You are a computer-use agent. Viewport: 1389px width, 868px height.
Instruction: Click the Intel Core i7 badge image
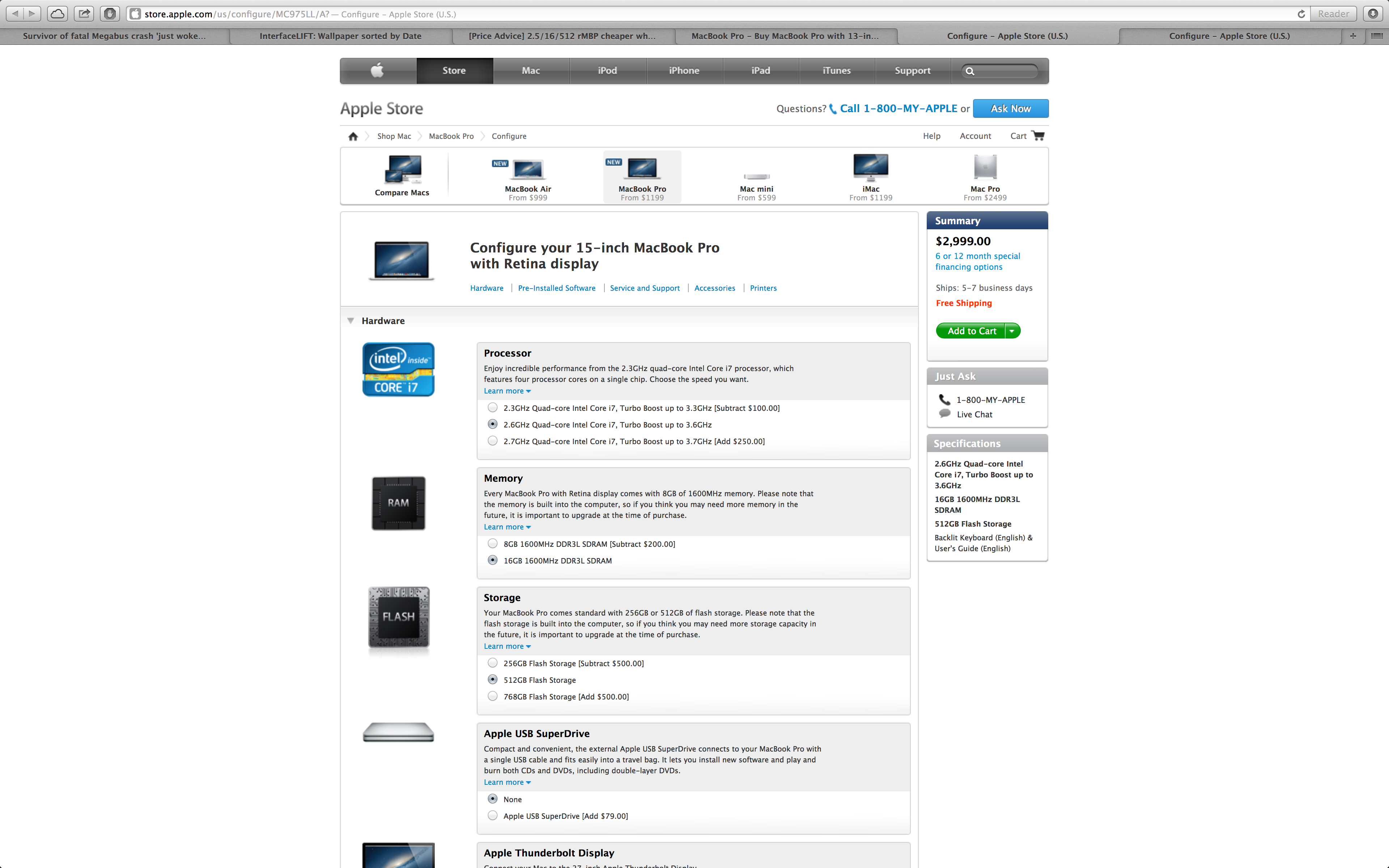point(398,369)
